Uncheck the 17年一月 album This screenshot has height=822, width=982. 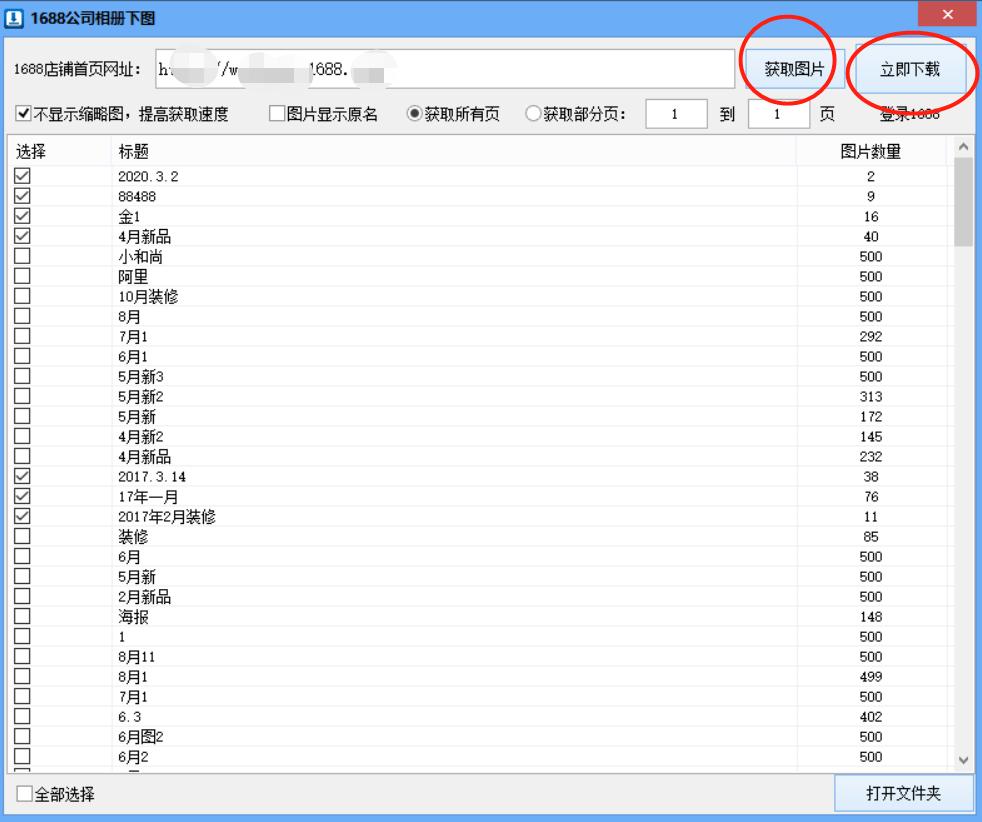(22, 495)
